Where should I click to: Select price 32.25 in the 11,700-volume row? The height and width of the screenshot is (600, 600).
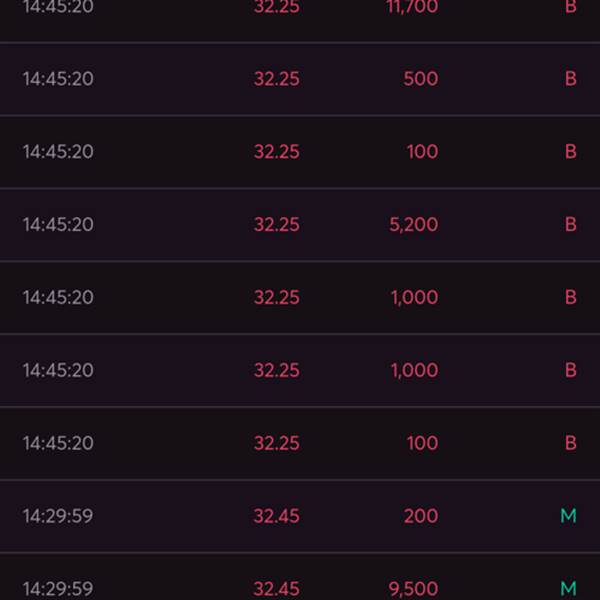(277, 7)
